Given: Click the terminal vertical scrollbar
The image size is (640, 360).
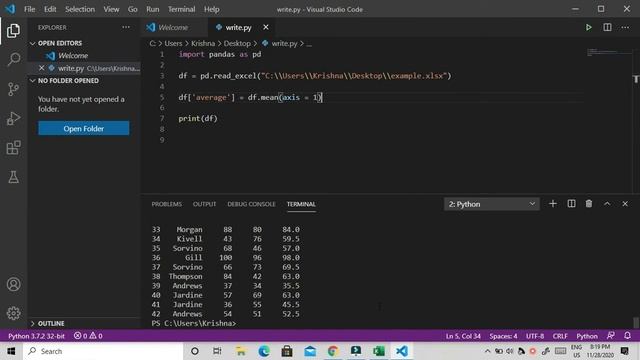Looking at the screenshot, I should coord(636,322).
